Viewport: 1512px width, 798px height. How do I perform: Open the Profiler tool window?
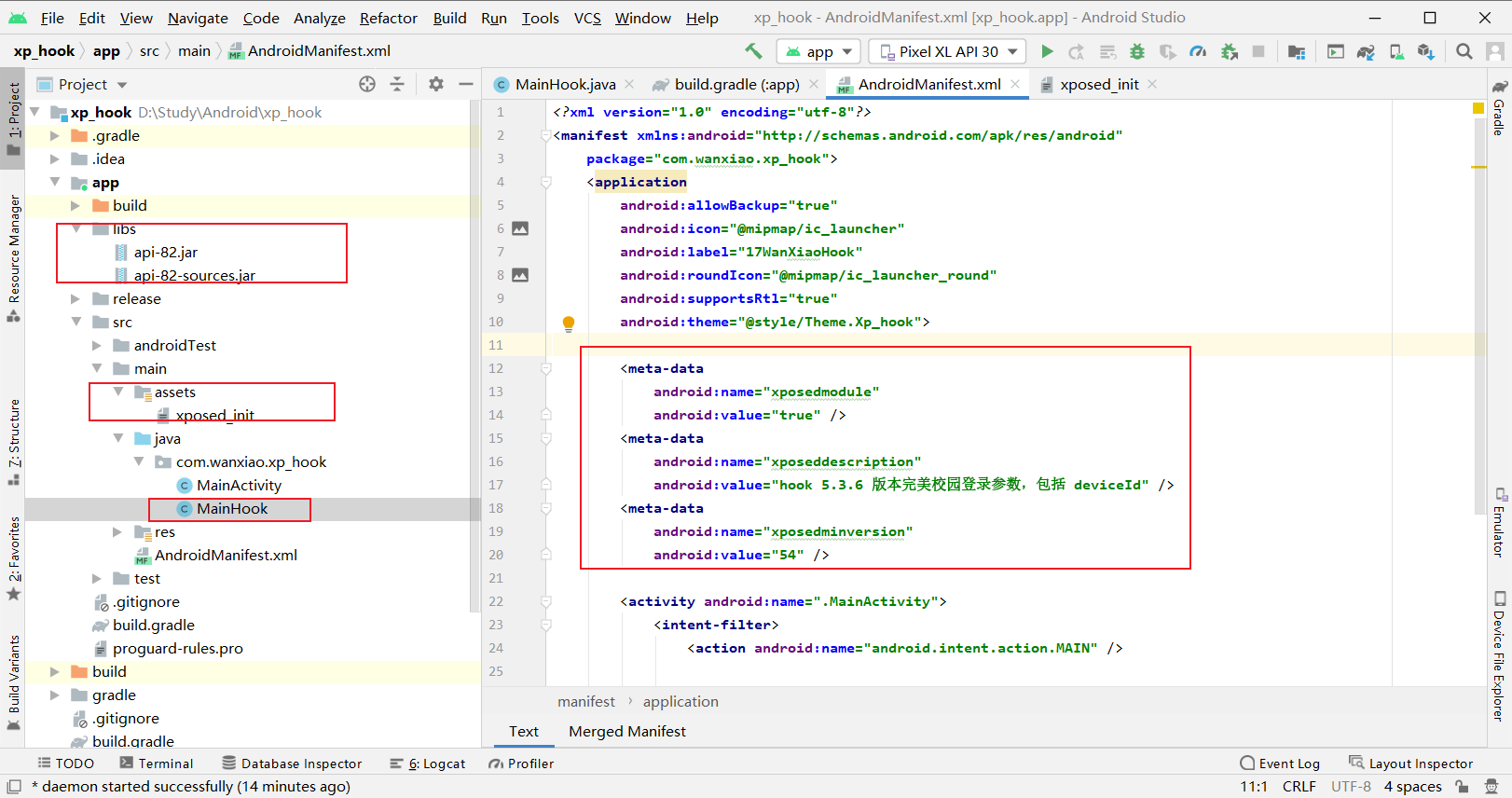521,764
